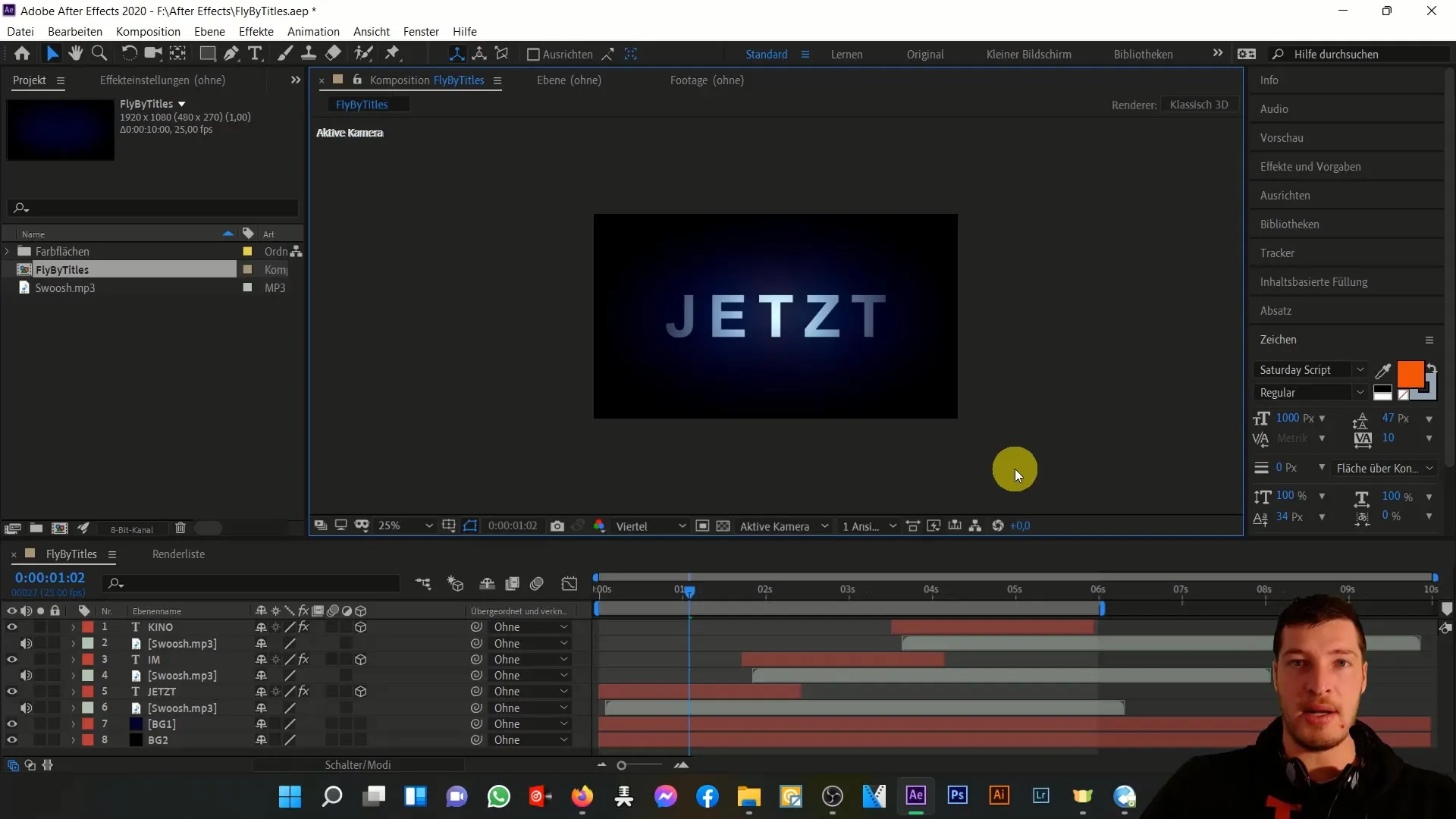Select the Pen tool

tap(231, 54)
